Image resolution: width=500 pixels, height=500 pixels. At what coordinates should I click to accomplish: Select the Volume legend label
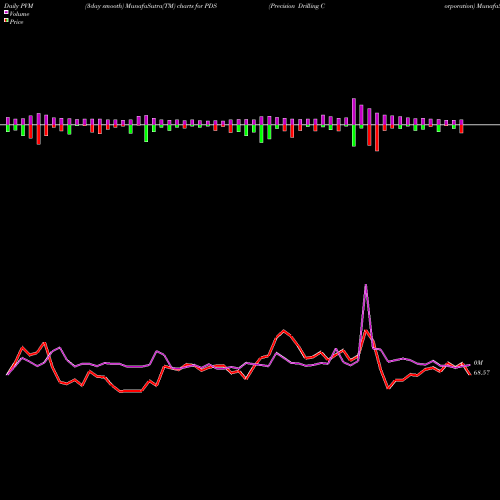click(x=19, y=14)
